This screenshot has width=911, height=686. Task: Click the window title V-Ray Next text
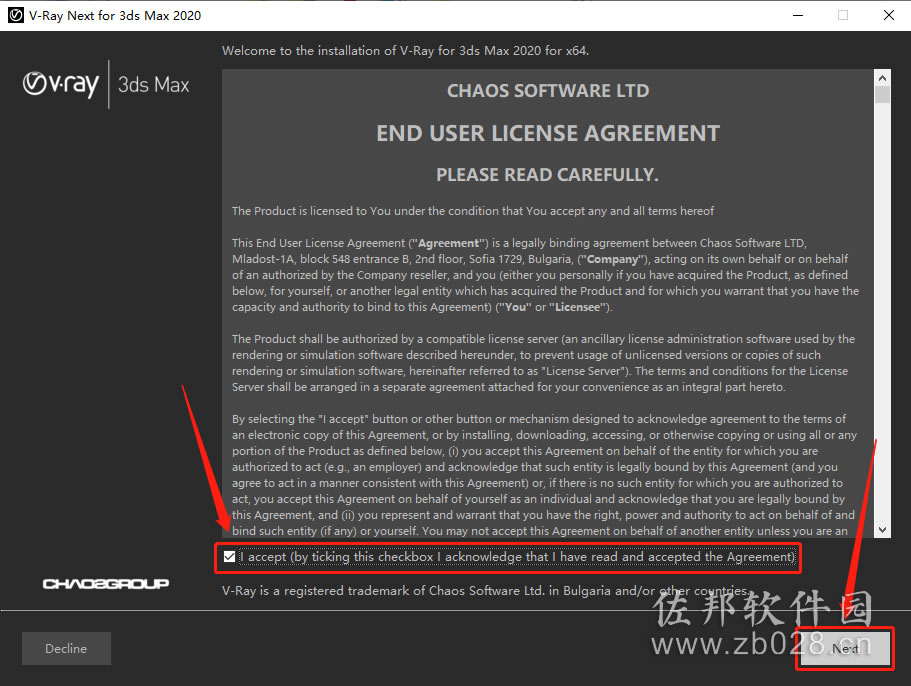(115, 16)
